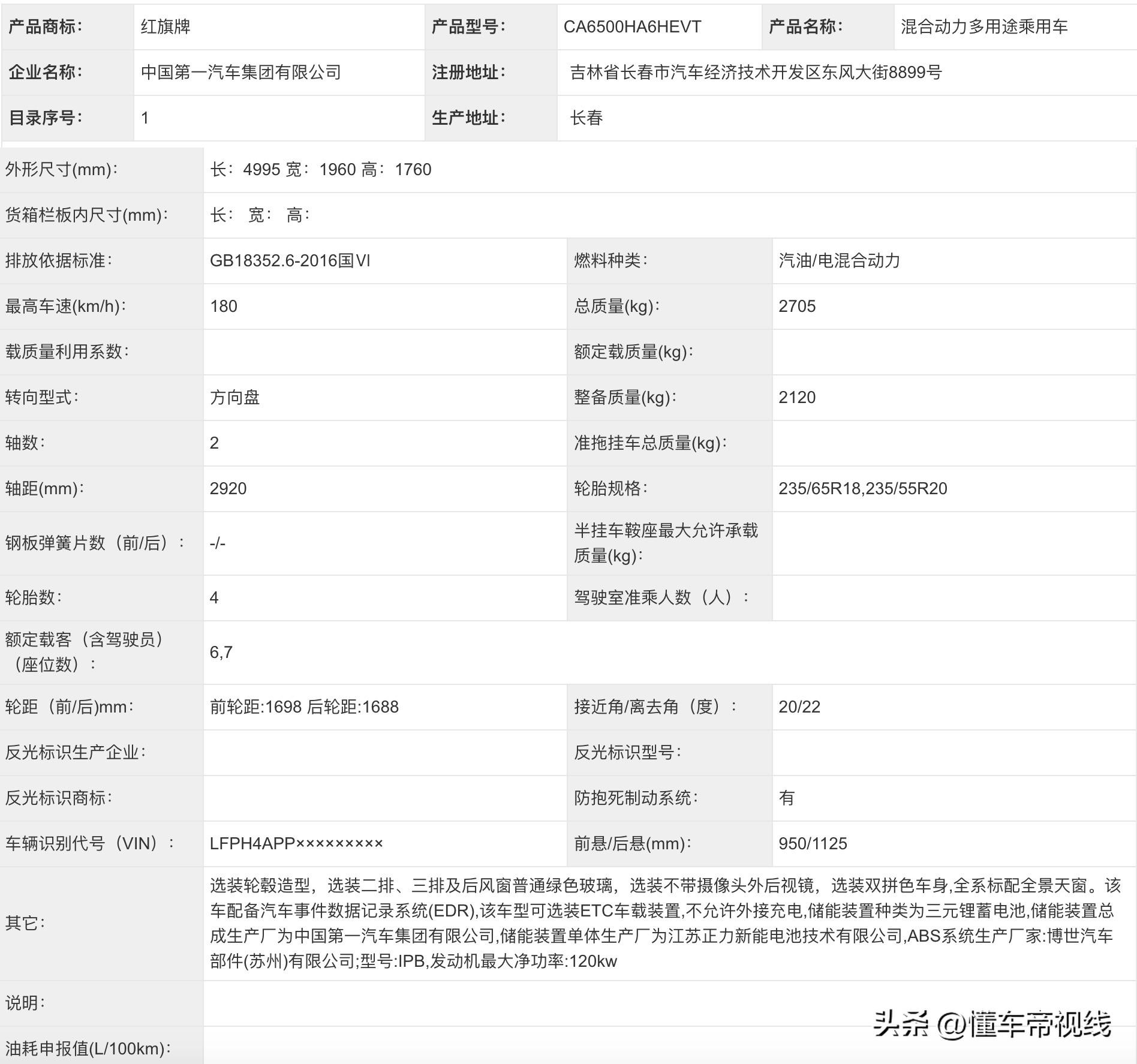This screenshot has width=1137, height=1064.
Task: Select the product model value CA6500HA6HEVT
Action: (632, 26)
